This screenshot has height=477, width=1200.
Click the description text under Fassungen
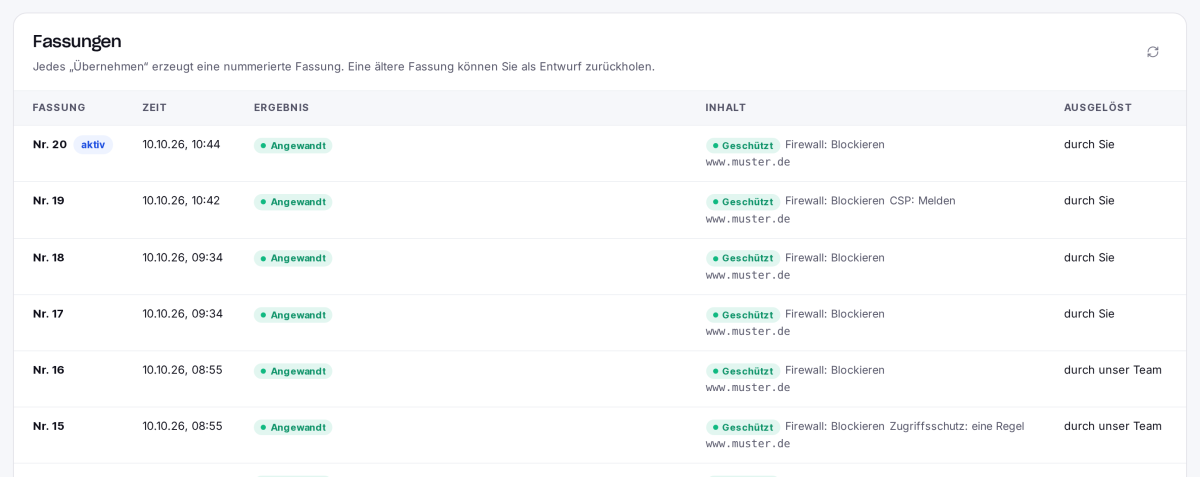[x=344, y=66]
